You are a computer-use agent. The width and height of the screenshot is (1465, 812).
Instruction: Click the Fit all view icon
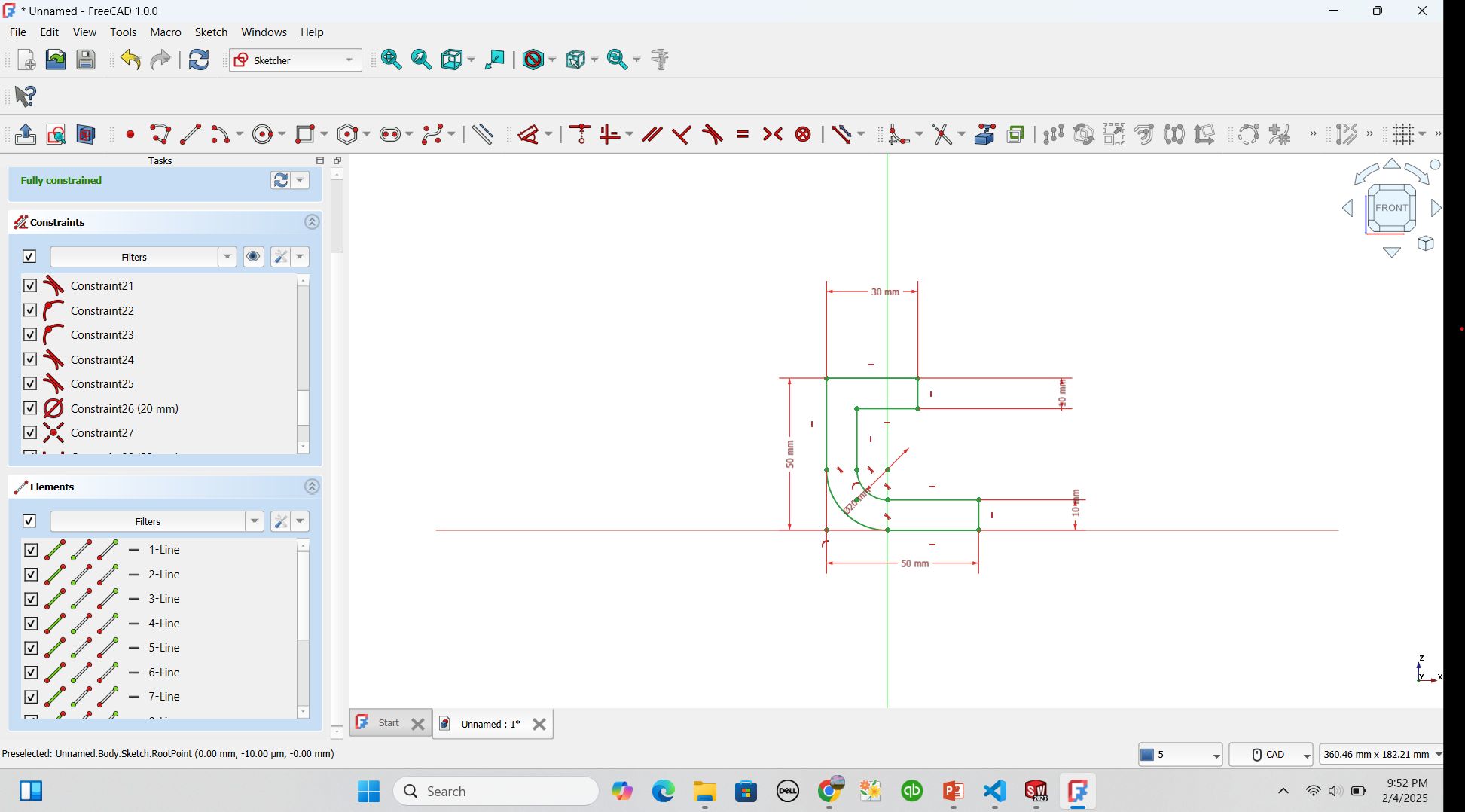[391, 60]
